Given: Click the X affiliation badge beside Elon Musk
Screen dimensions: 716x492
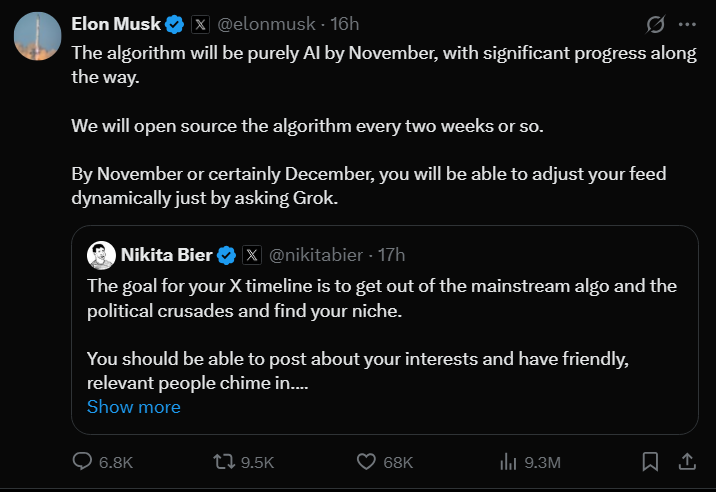Looking at the screenshot, I should pos(199,23).
